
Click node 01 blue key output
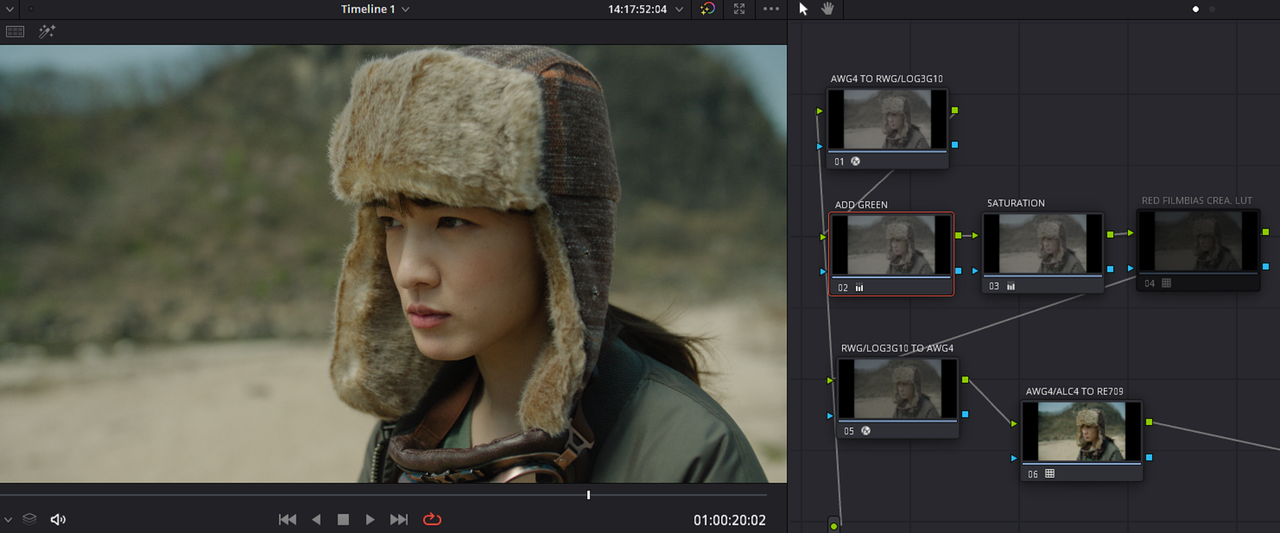[955, 145]
